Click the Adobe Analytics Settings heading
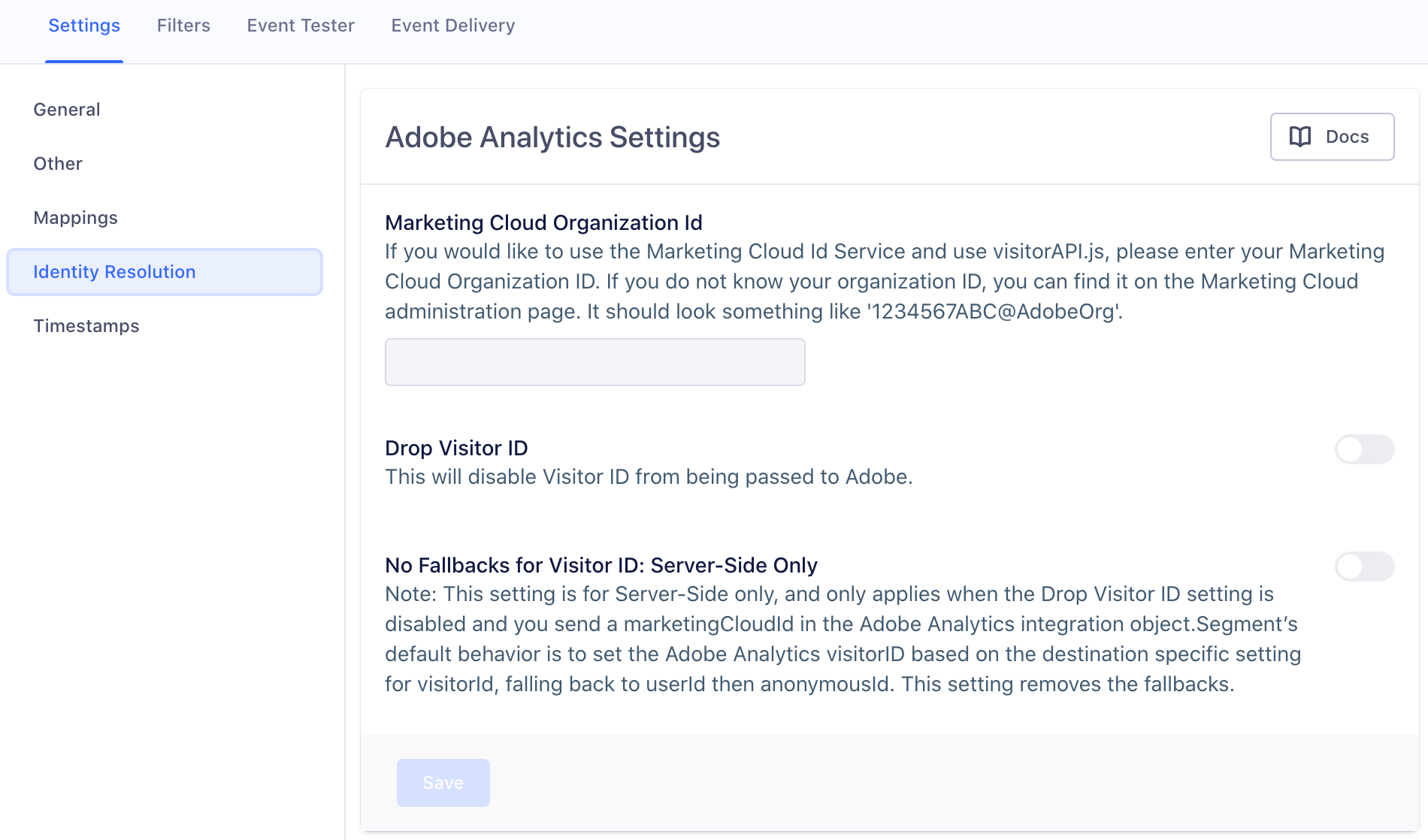The width and height of the screenshot is (1428, 840). click(552, 137)
